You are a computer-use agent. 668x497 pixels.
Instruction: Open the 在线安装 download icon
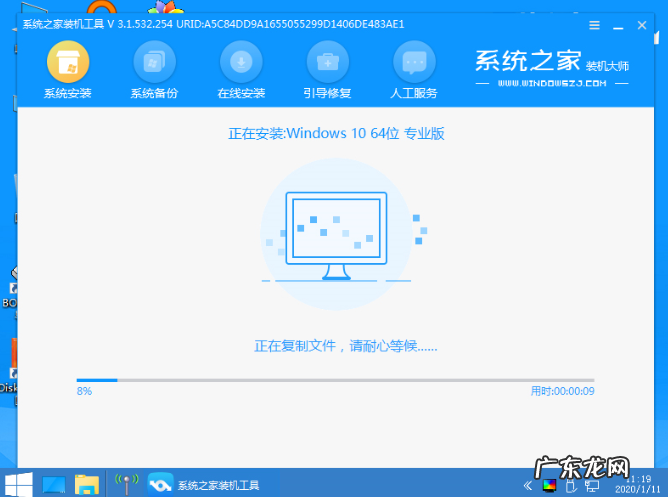pos(241,62)
